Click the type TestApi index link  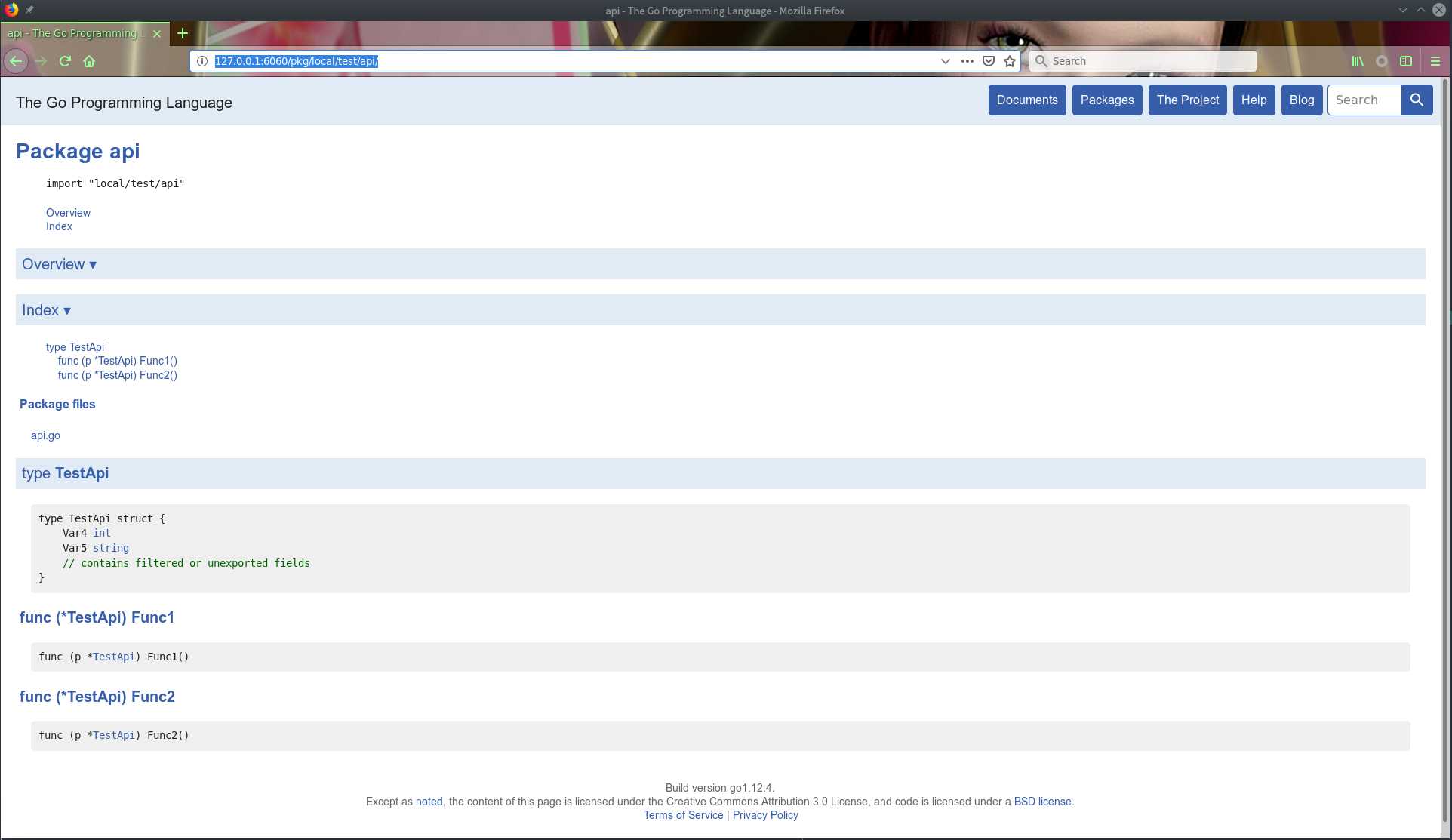(74, 346)
